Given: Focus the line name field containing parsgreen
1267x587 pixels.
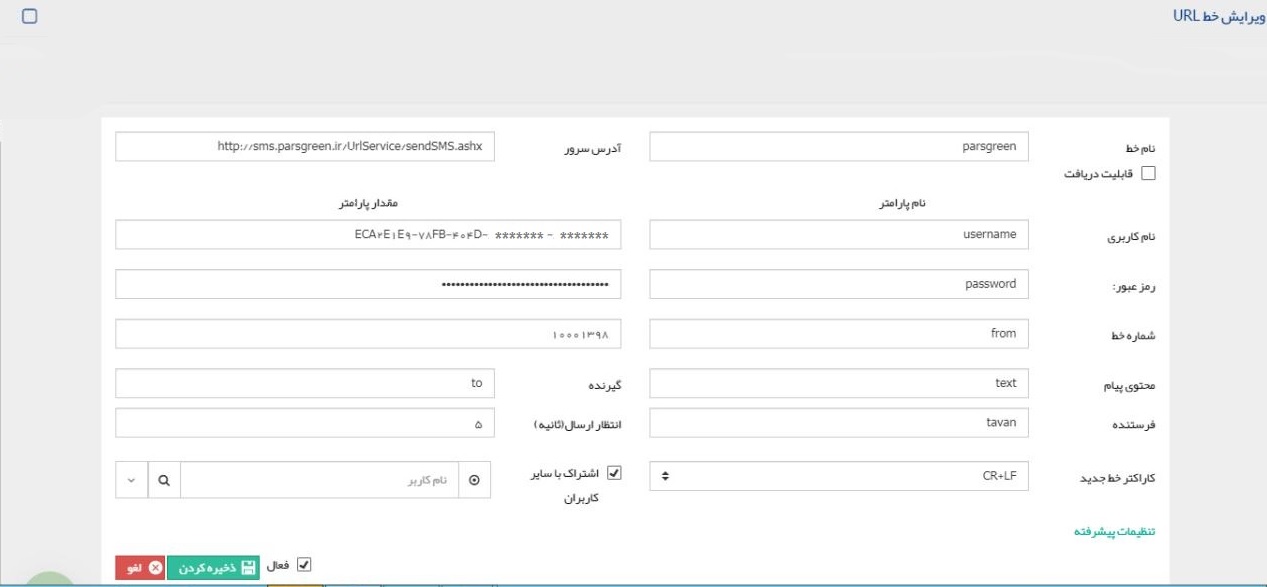Looking at the screenshot, I should click(838, 146).
